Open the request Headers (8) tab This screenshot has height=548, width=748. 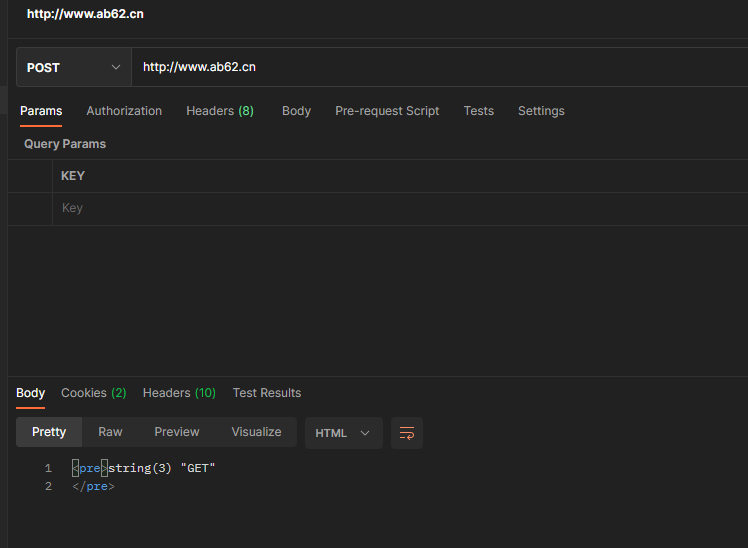220,111
